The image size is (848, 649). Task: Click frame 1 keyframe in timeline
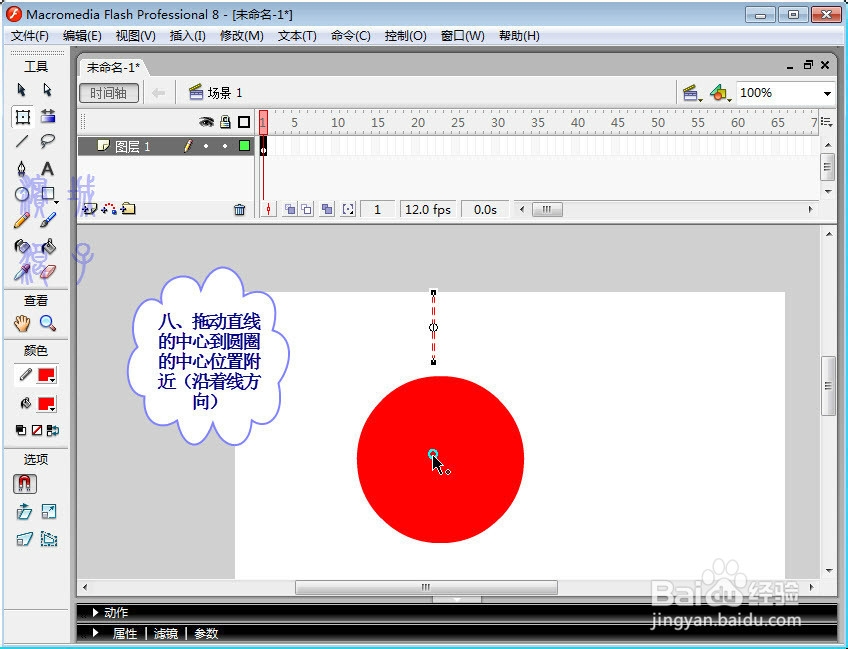tap(263, 146)
